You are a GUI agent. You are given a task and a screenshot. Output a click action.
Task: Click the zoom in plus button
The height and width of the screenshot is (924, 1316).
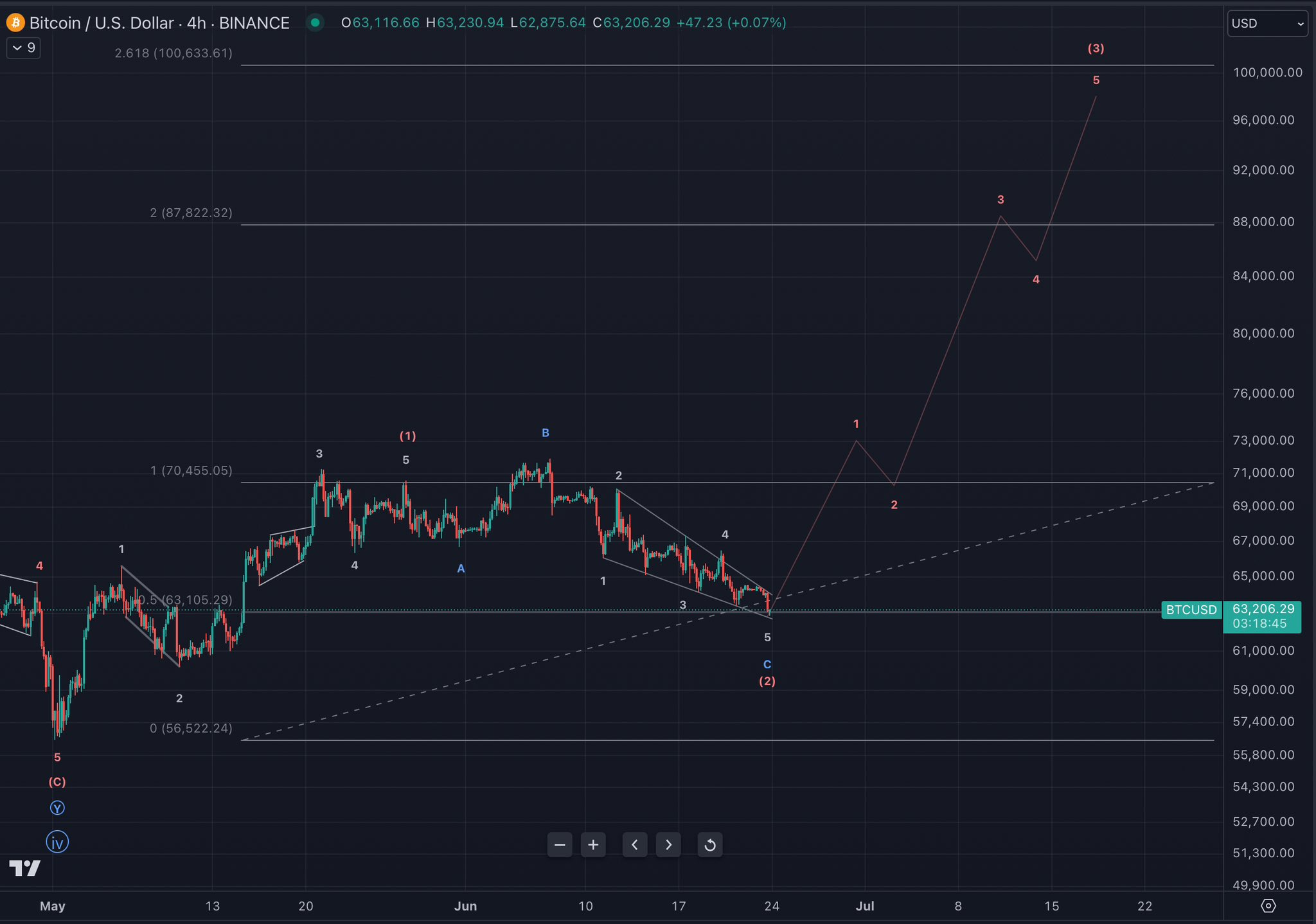coord(593,845)
